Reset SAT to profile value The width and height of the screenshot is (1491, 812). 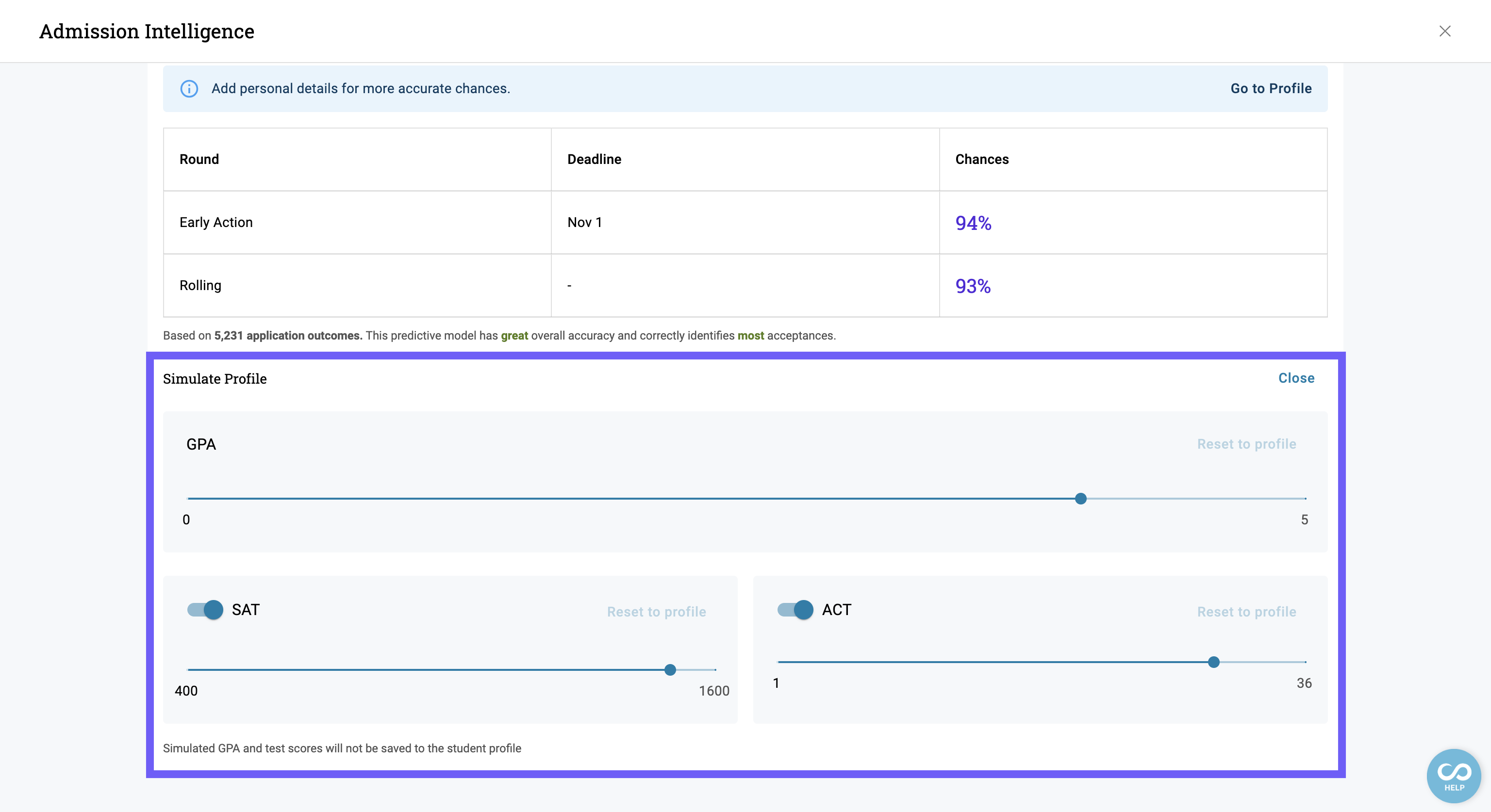pyautogui.click(x=656, y=611)
